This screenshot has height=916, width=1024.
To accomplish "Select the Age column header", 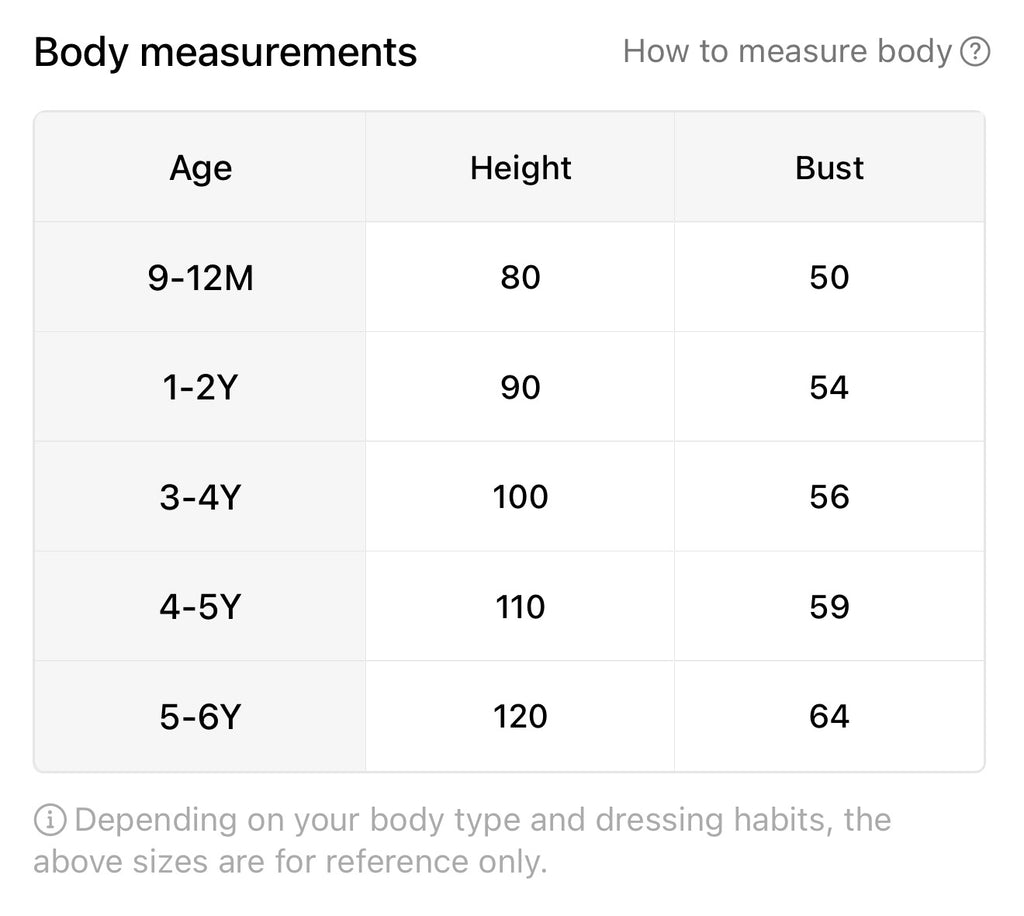I will point(200,168).
